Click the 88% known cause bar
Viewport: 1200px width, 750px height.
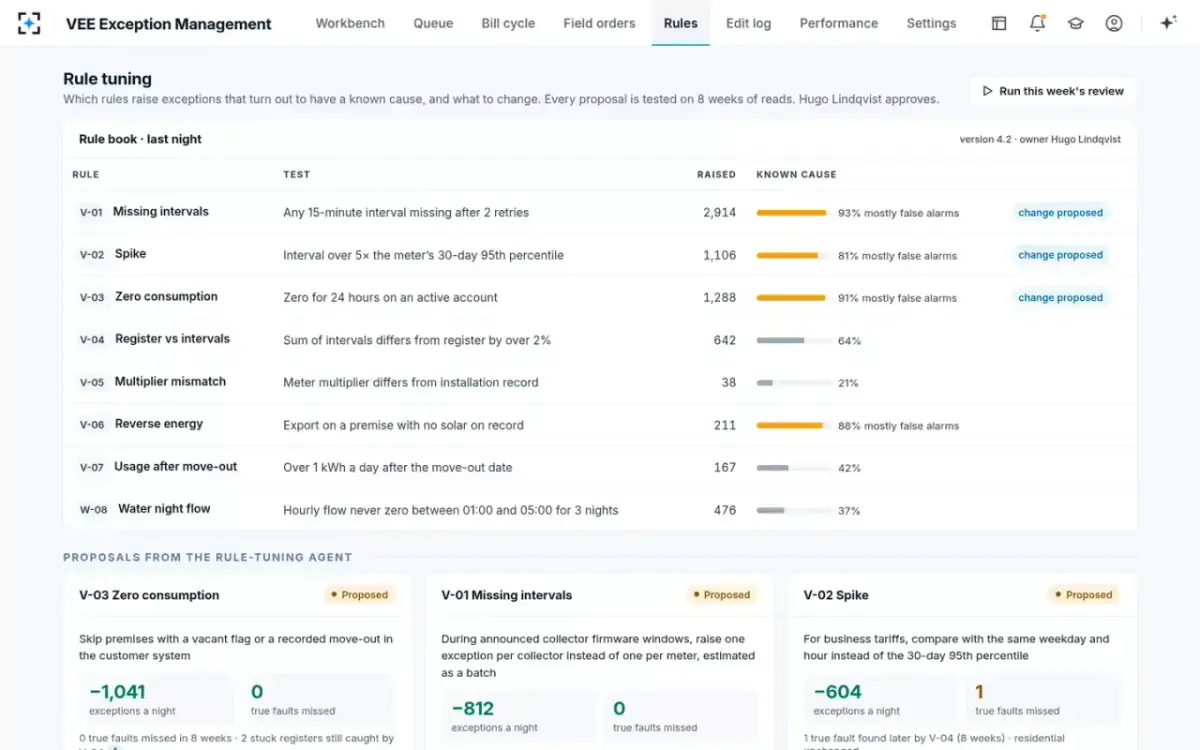point(794,425)
